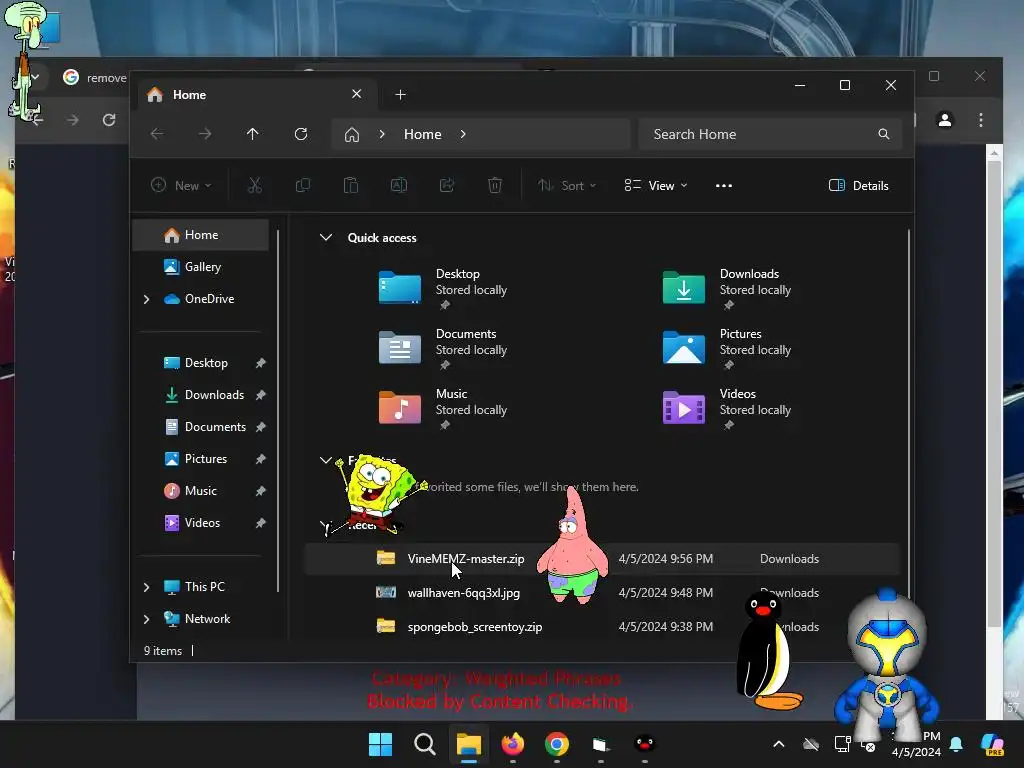Refresh the Explorer Home view

click(x=301, y=134)
